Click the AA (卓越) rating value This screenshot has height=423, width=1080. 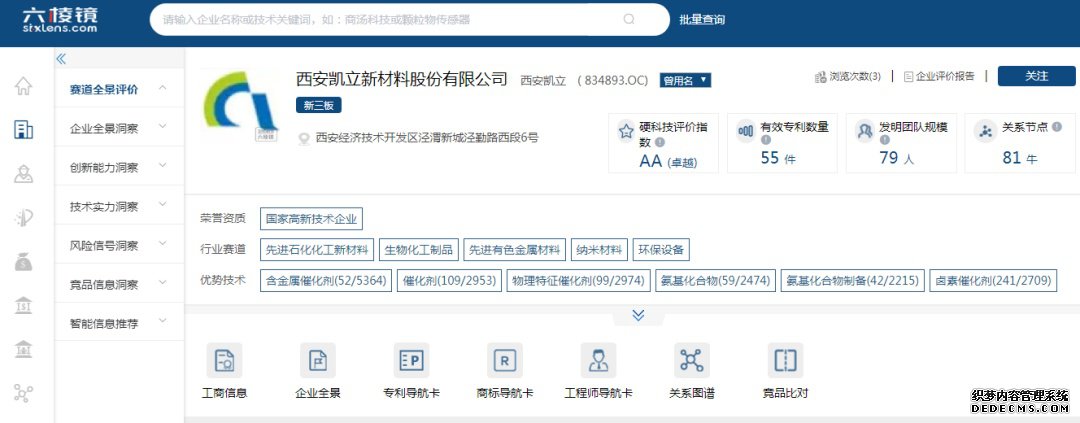click(x=667, y=162)
